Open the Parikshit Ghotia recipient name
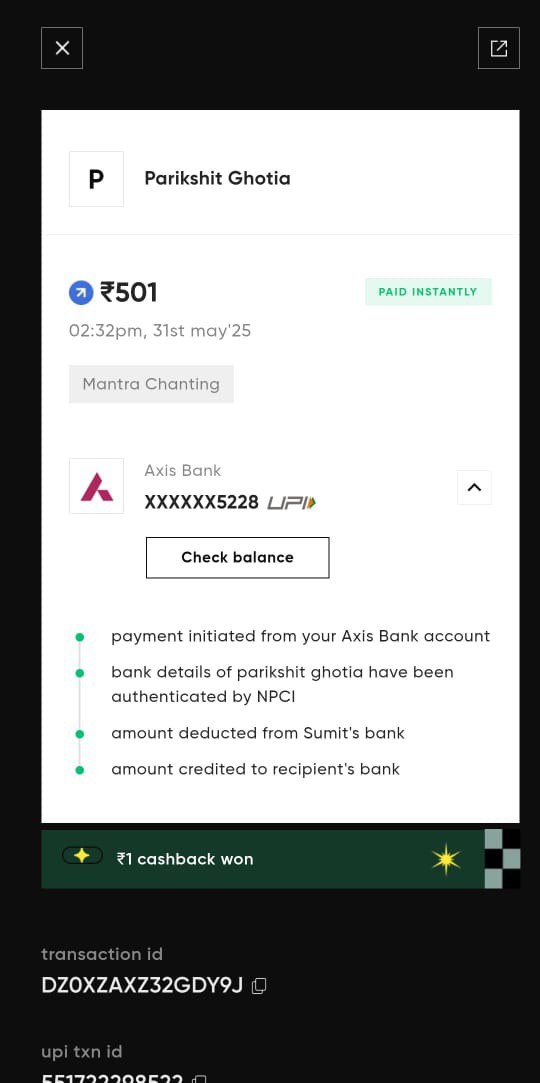 [x=218, y=179]
